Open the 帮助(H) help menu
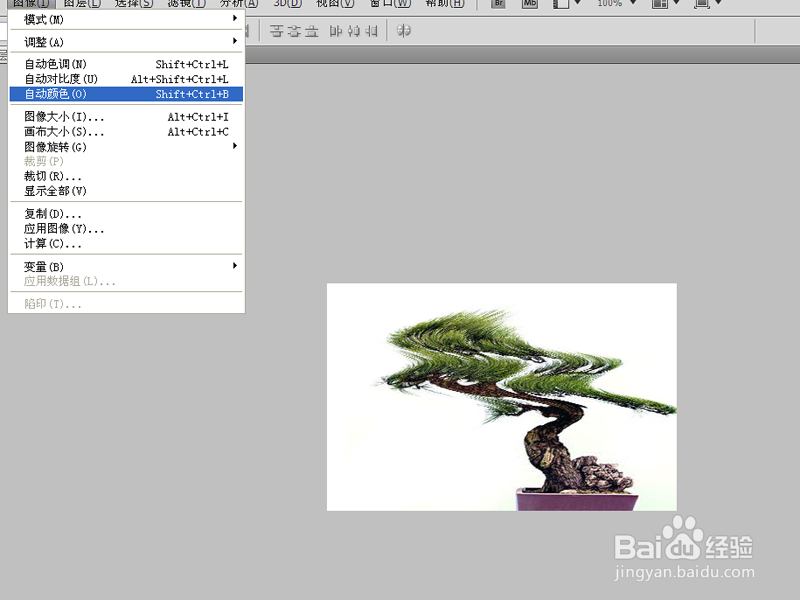Viewport: 800px width, 600px height. click(445, 3)
